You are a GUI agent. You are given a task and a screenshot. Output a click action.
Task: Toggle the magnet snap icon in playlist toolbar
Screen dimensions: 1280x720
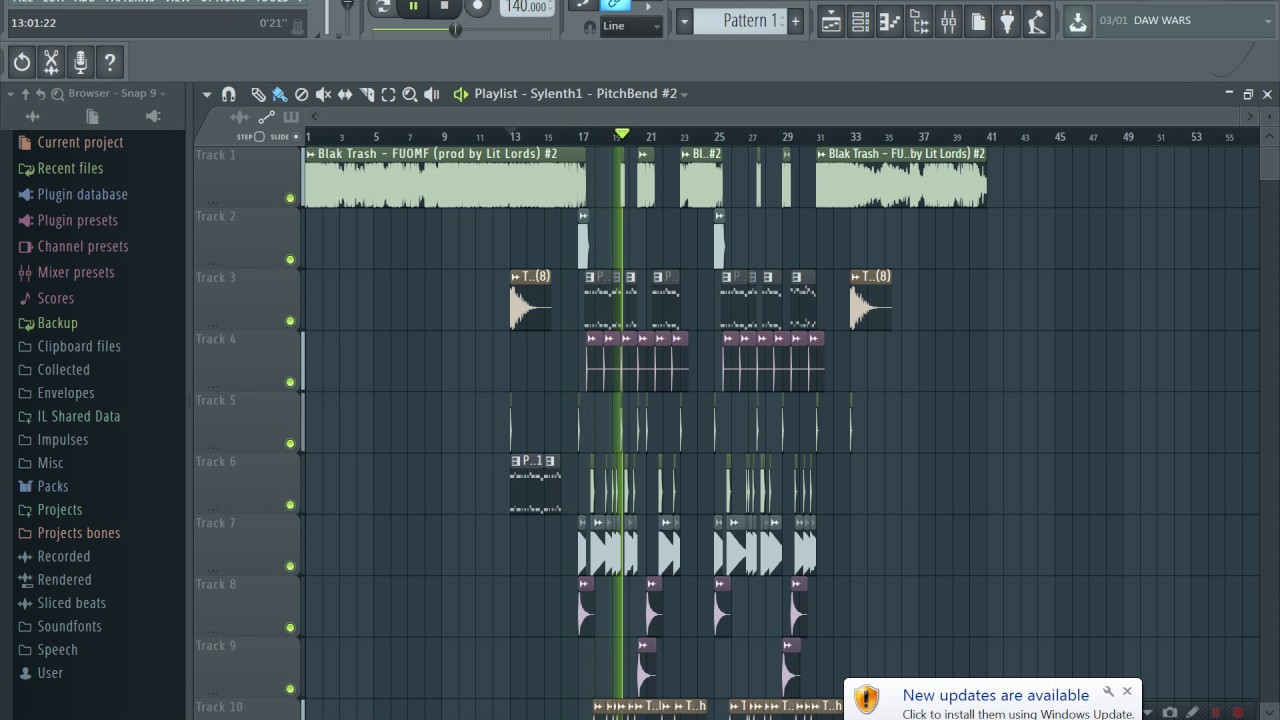(229, 94)
